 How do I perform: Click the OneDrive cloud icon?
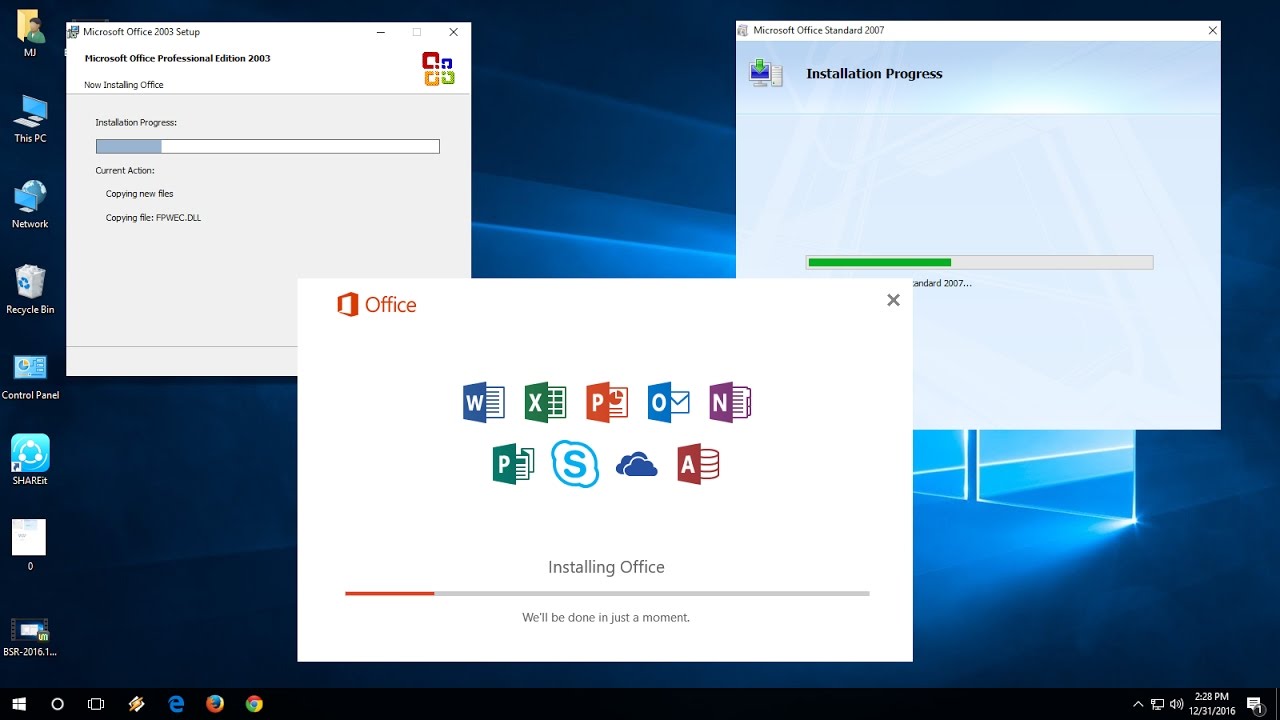[x=637, y=465]
